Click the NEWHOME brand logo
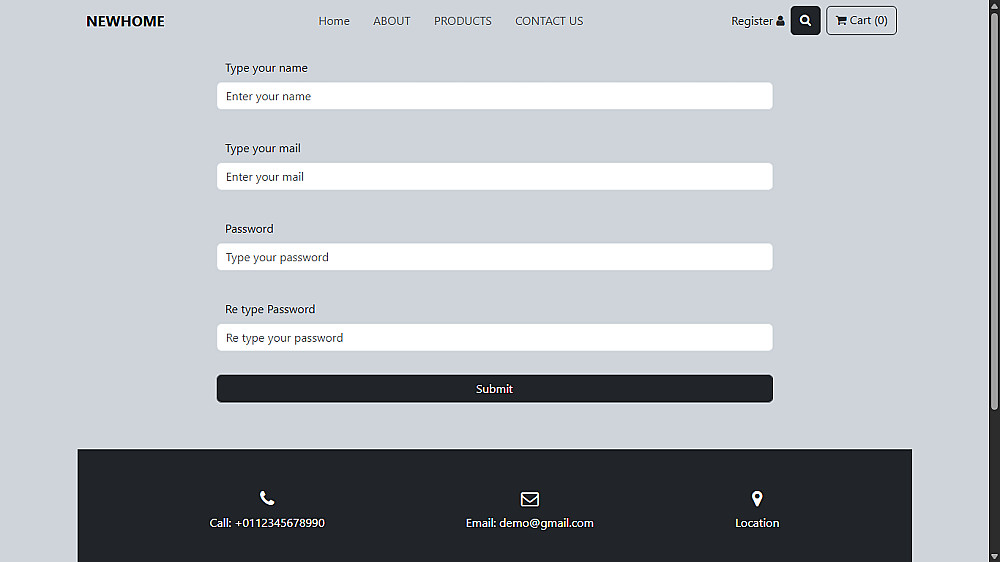1000x562 pixels. point(125,21)
